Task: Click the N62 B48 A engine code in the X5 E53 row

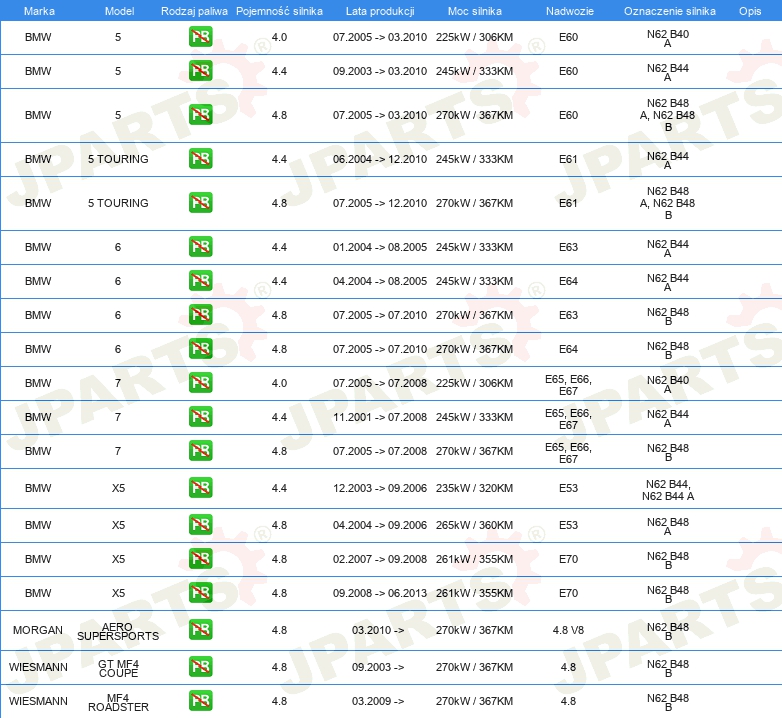Action: [668, 527]
